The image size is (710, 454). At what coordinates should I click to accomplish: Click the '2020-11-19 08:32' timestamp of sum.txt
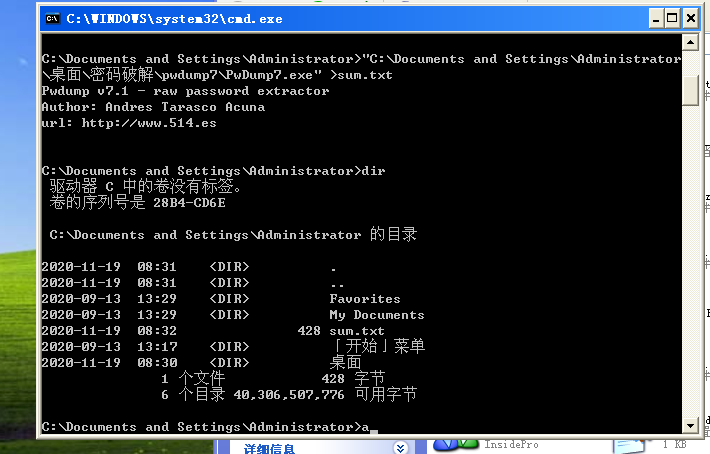click(x=109, y=331)
